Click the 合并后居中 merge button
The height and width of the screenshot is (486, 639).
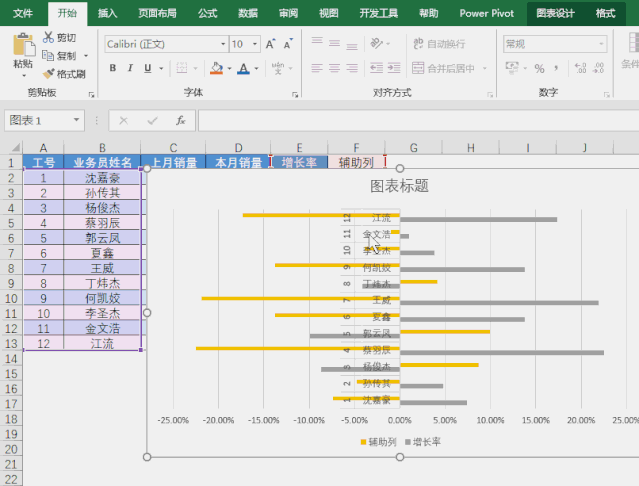pyautogui.click(x=443, y=68)
